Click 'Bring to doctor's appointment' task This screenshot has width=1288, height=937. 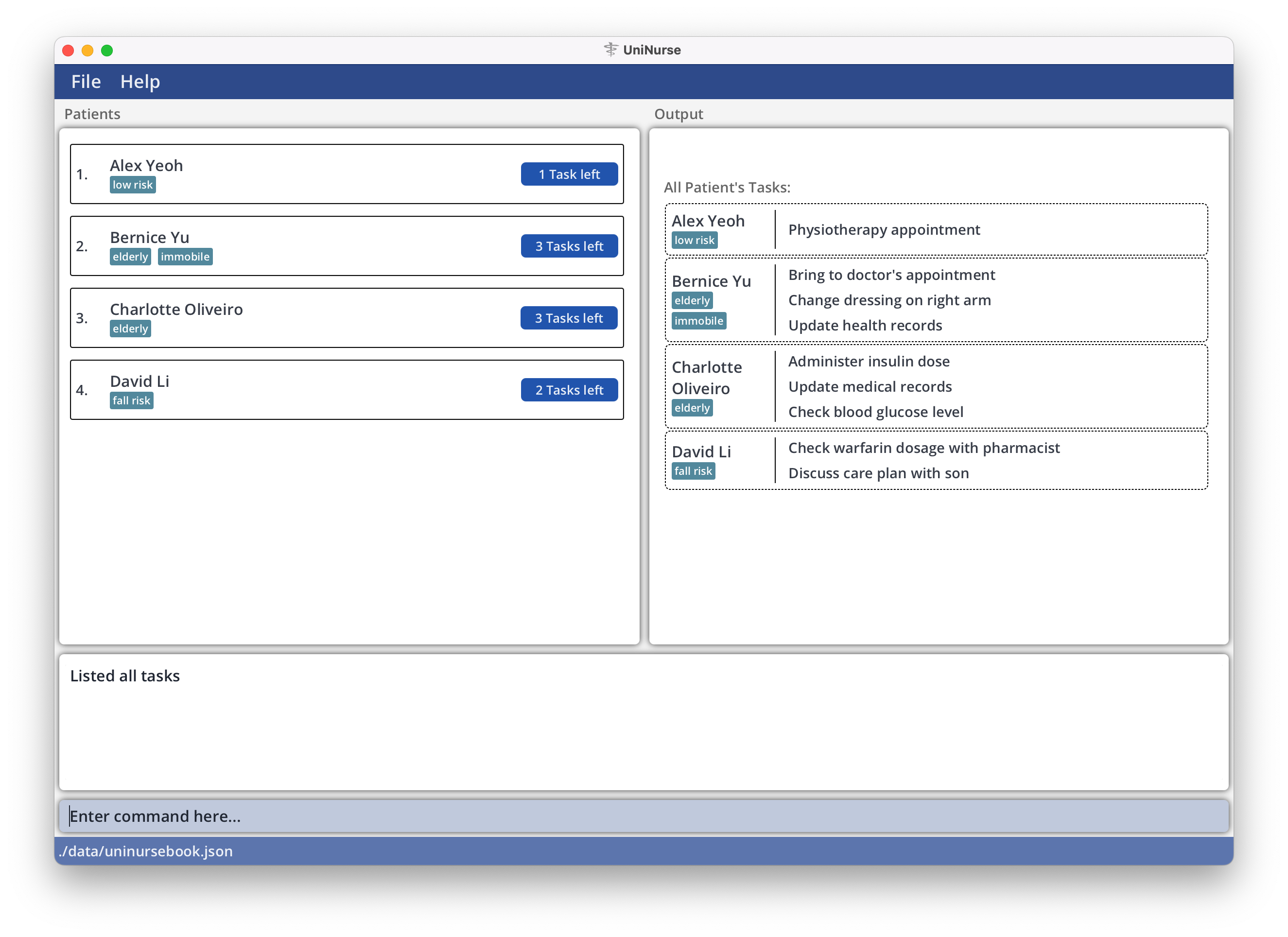point(891,275)
